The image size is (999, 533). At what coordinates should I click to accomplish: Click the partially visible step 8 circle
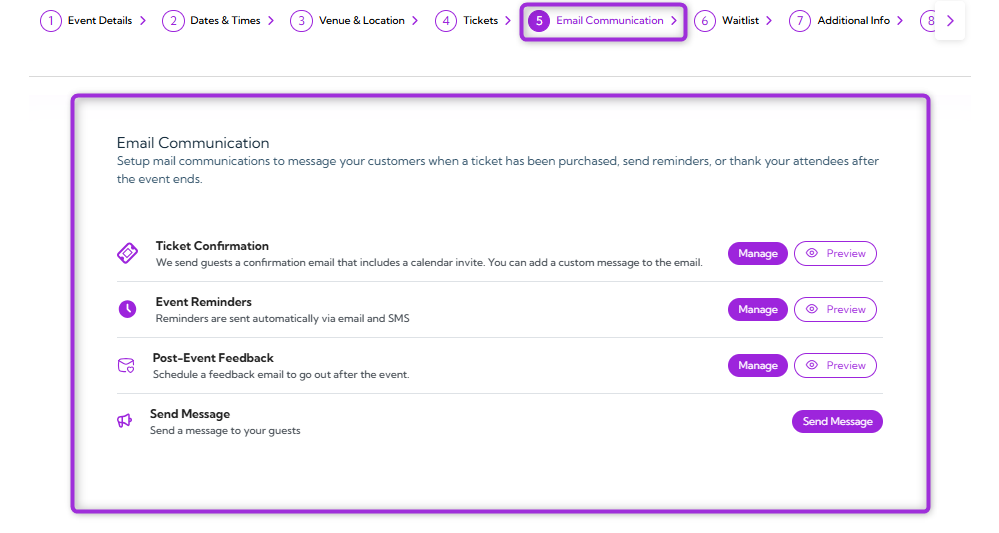click(x=928, y=21)
